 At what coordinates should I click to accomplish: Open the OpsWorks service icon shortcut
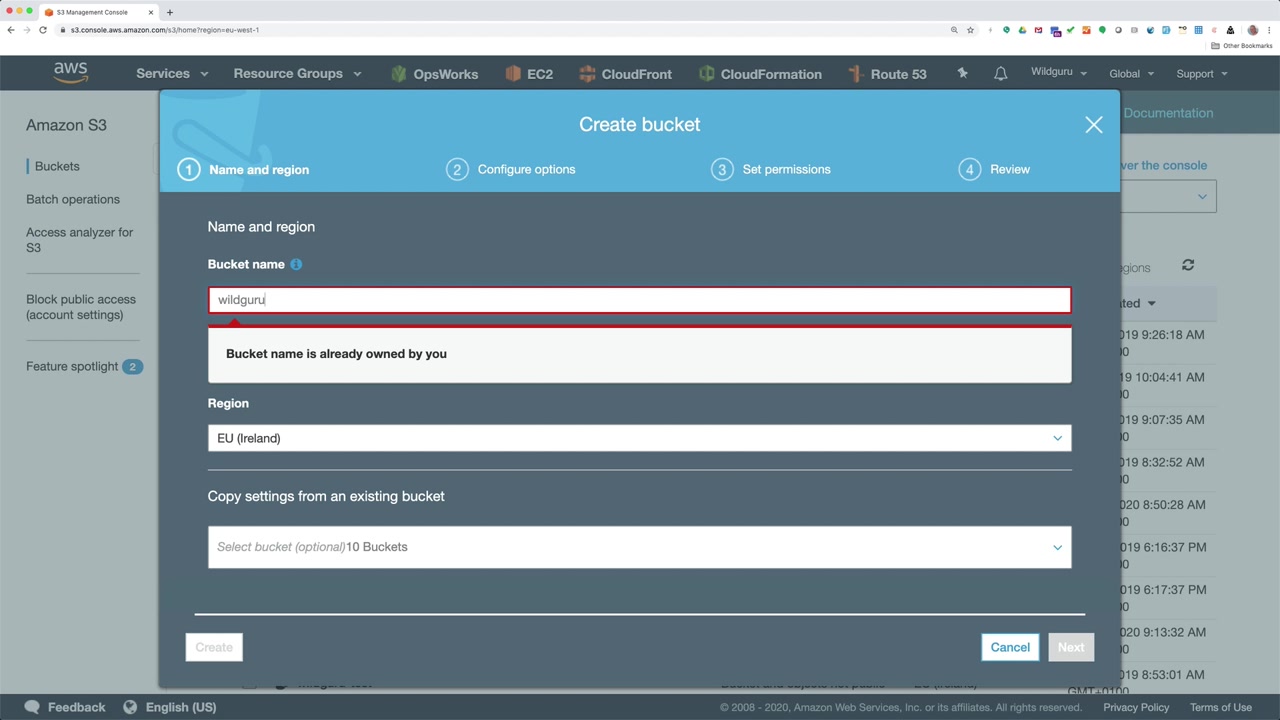click(399, 74)
